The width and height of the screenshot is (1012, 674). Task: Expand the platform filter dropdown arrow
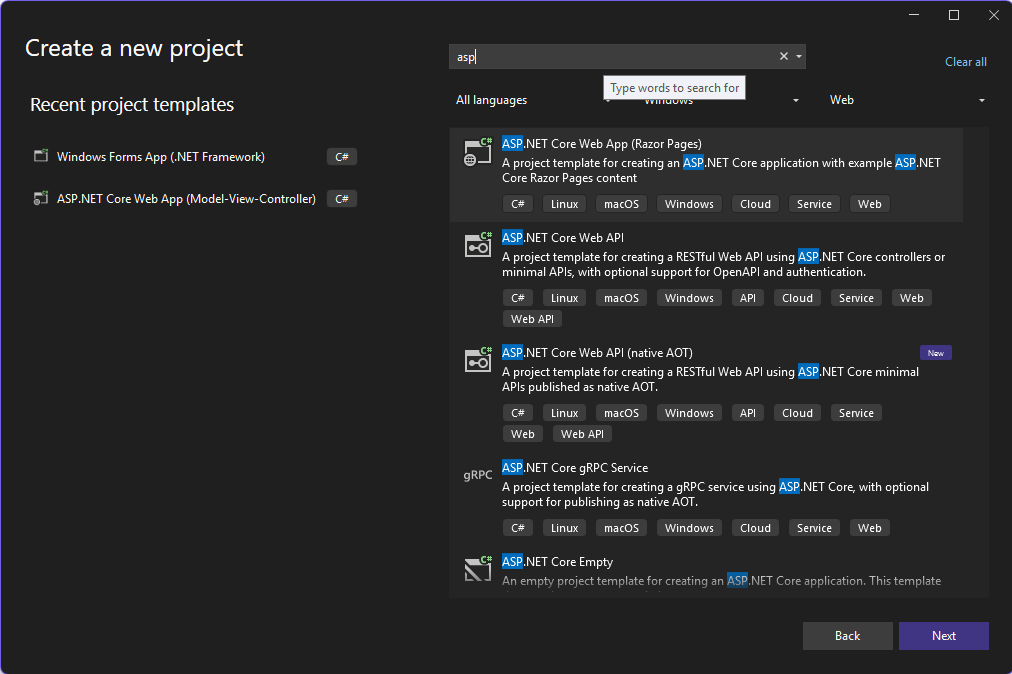point(796,100)
